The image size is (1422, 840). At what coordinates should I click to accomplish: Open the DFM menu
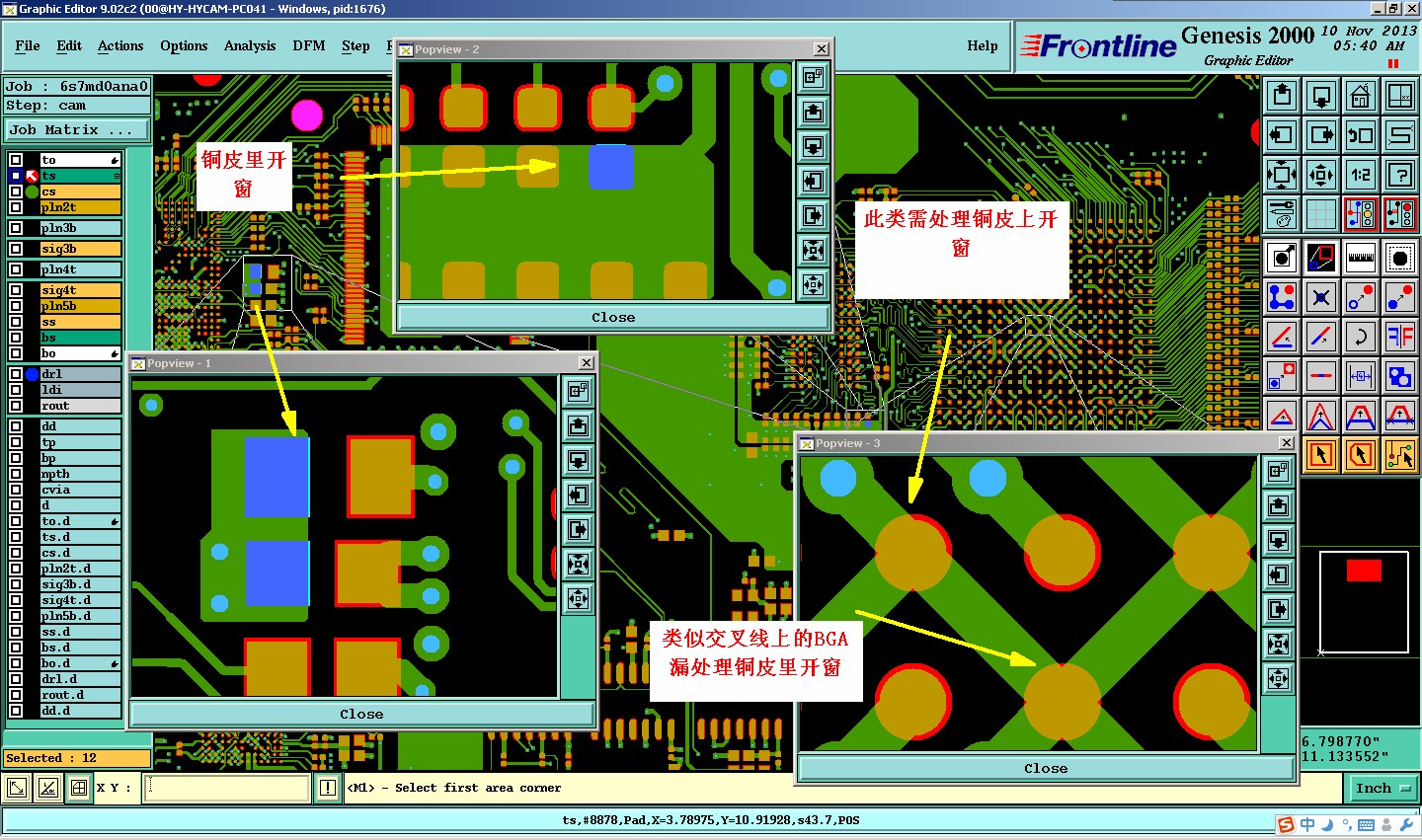[309, 45]
